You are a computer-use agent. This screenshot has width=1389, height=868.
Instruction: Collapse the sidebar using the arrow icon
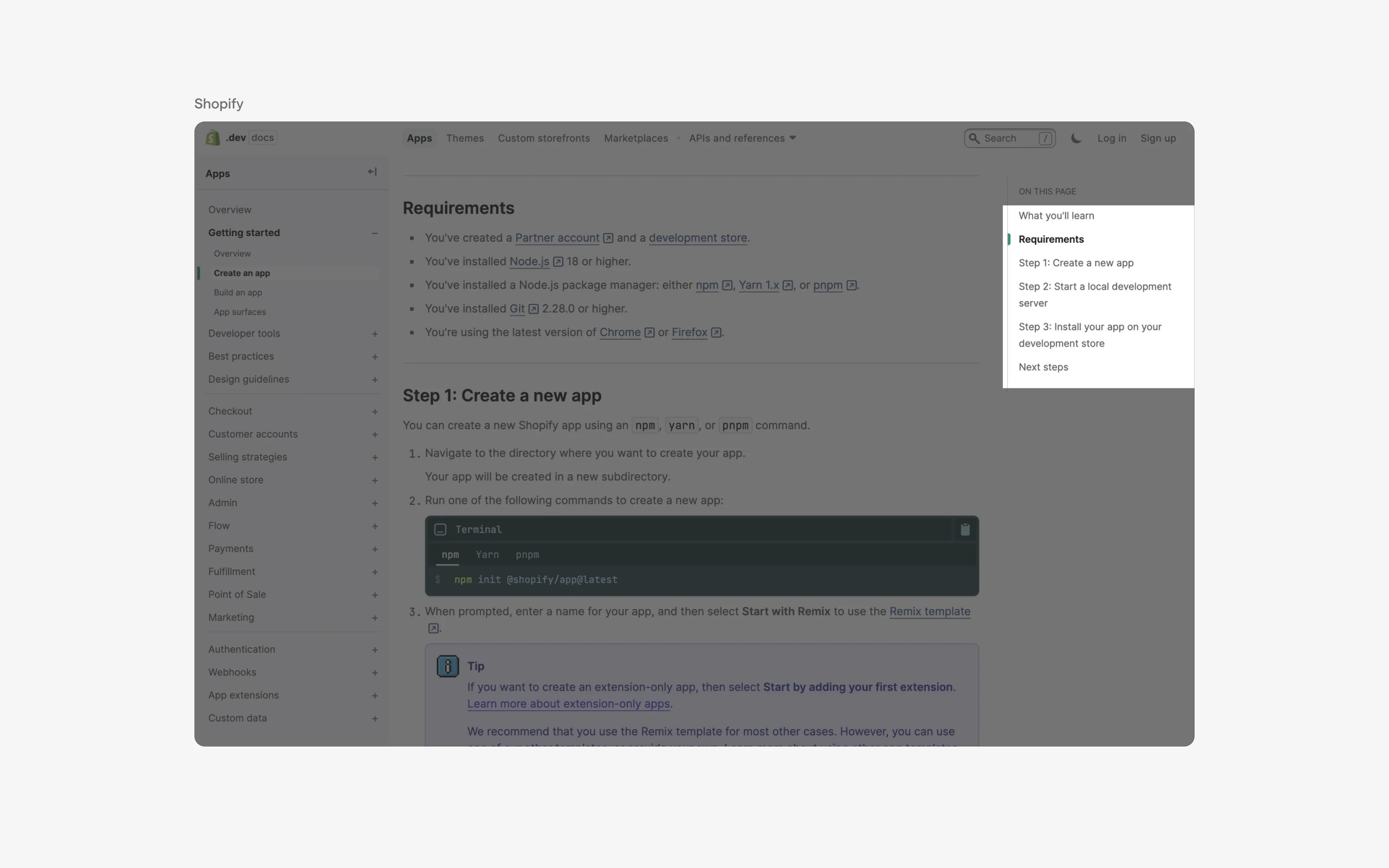click(x=372, y=172)
